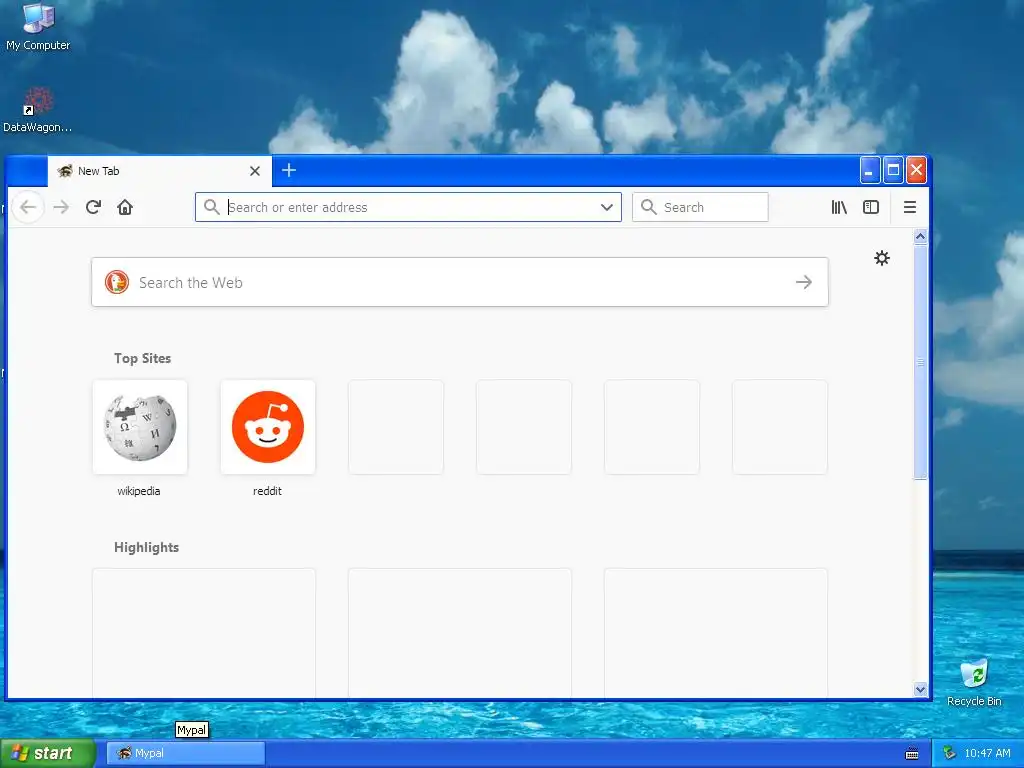1024x768 pixels.
Task: Click the reddit label under tile
Action: pyautogui.click(x=267, y=491)
